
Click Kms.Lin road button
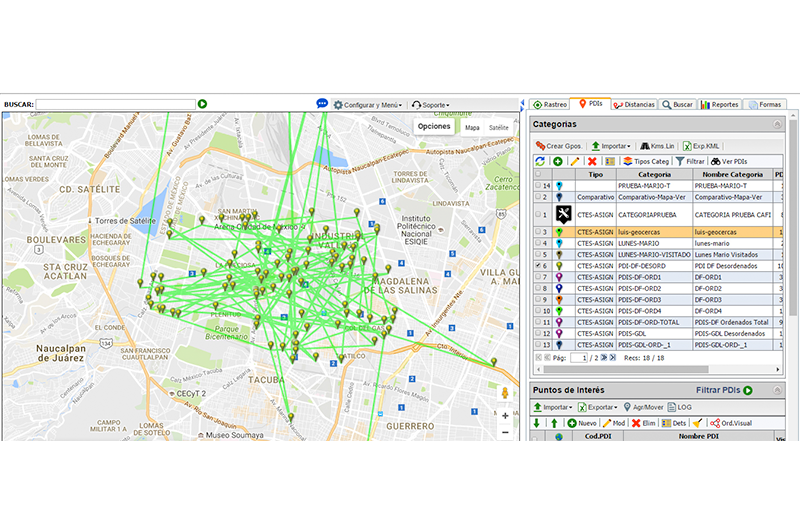(x=657, y=146)
